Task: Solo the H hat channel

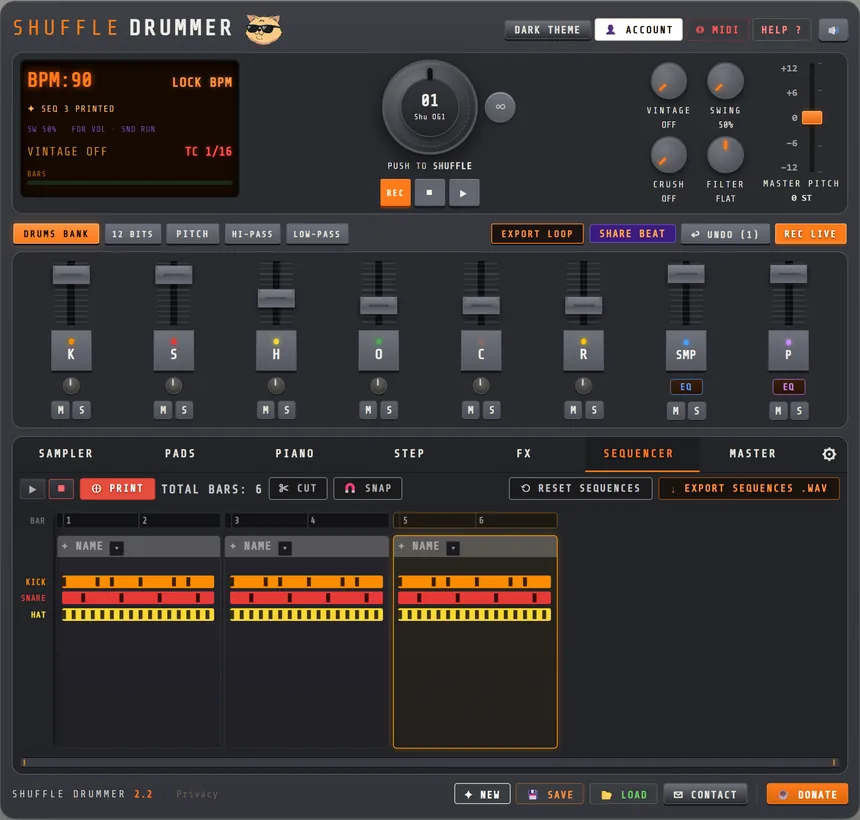Action: 287,410
